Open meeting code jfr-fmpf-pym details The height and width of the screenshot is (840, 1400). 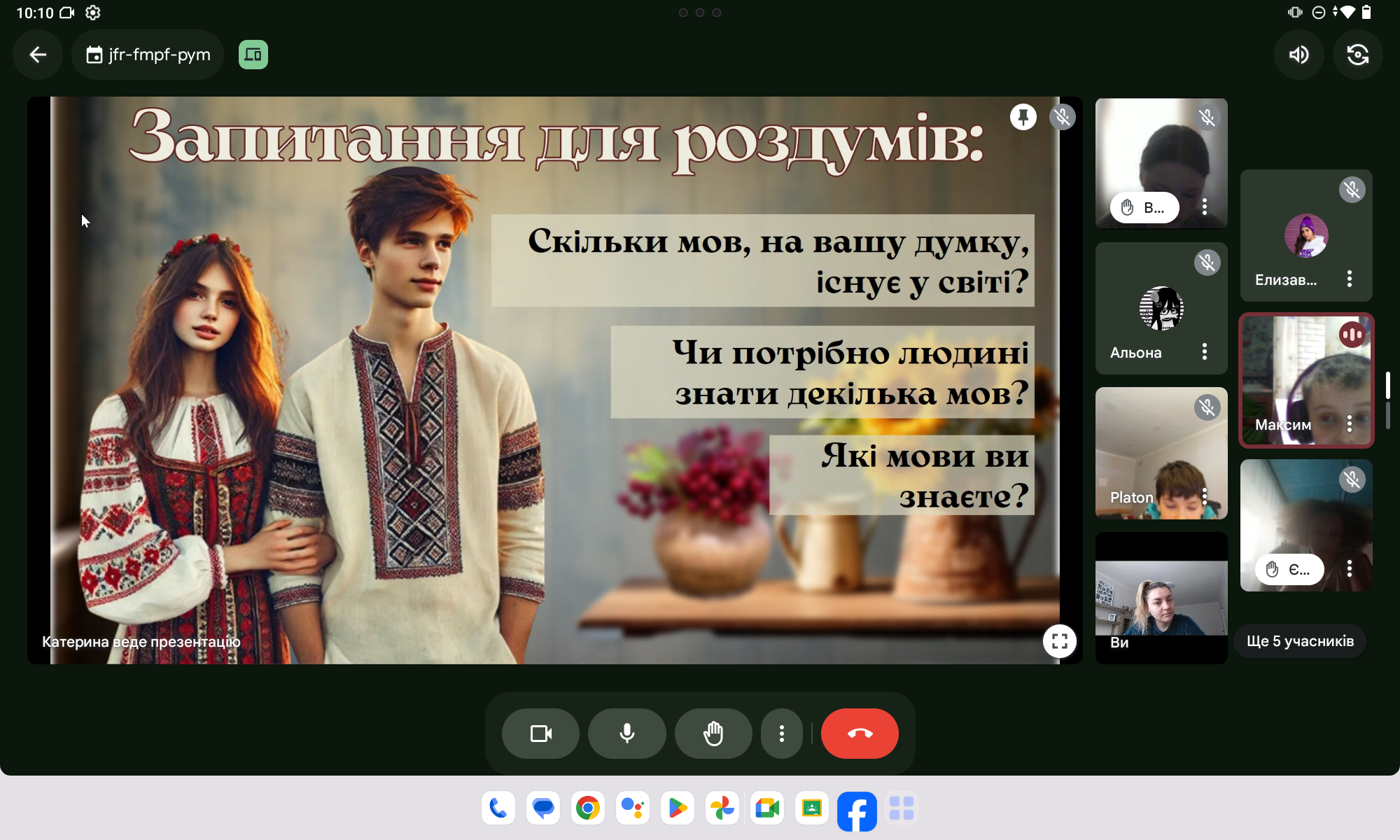[x=148, y=55]
